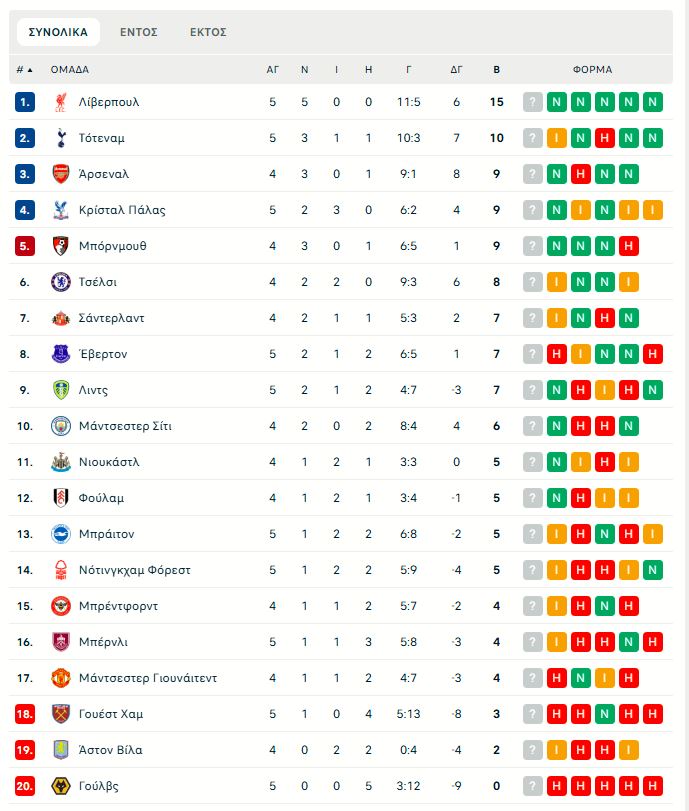Switch to the ΕΝΤΟΣ tab

(x=139, y=32)
